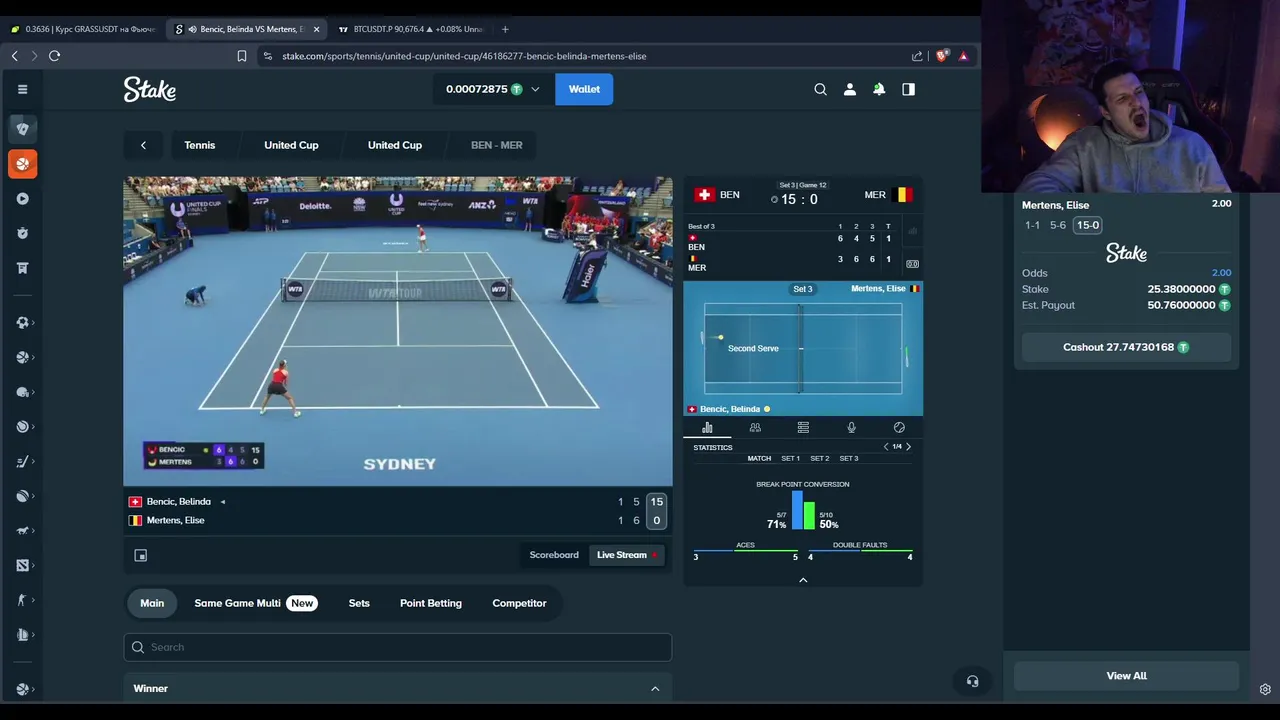The height and width of the screenshot is (720, 1280).
Task: Go to previous statistics page arrow
Action: click(x=885, y=447)
